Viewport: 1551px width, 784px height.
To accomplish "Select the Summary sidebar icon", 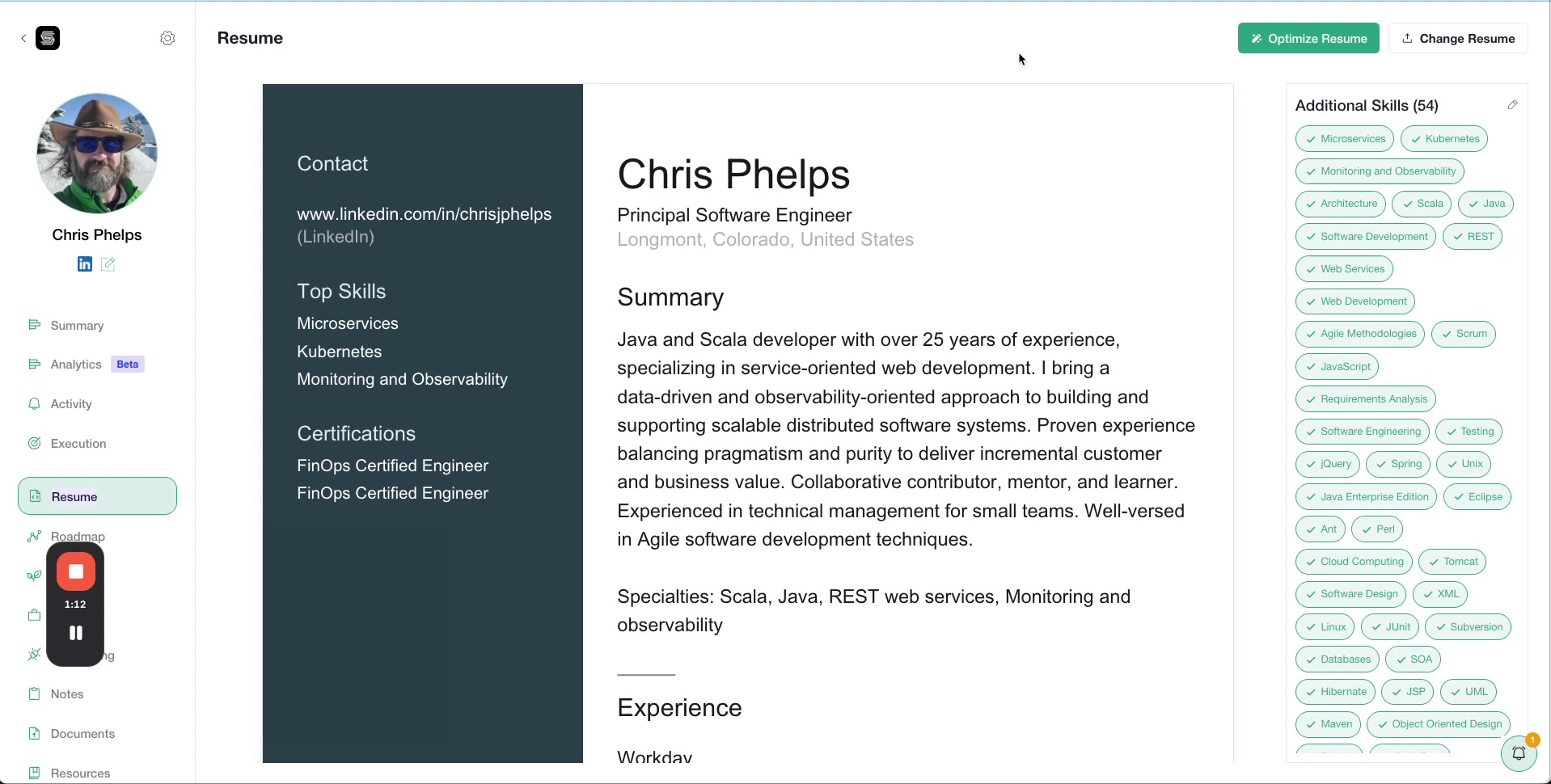I will [34, 325].
